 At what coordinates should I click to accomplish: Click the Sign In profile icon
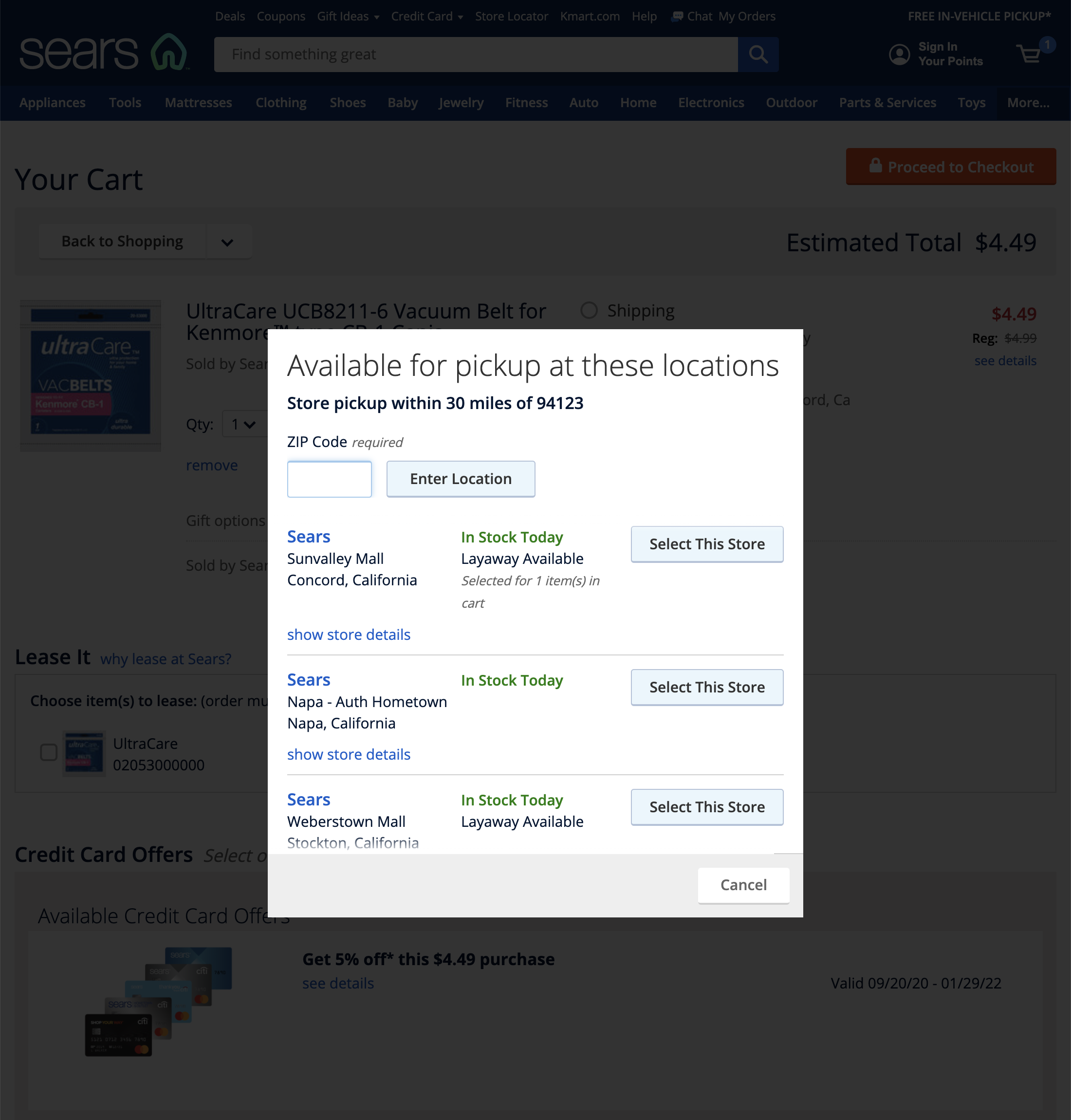[x=899, y=54]
